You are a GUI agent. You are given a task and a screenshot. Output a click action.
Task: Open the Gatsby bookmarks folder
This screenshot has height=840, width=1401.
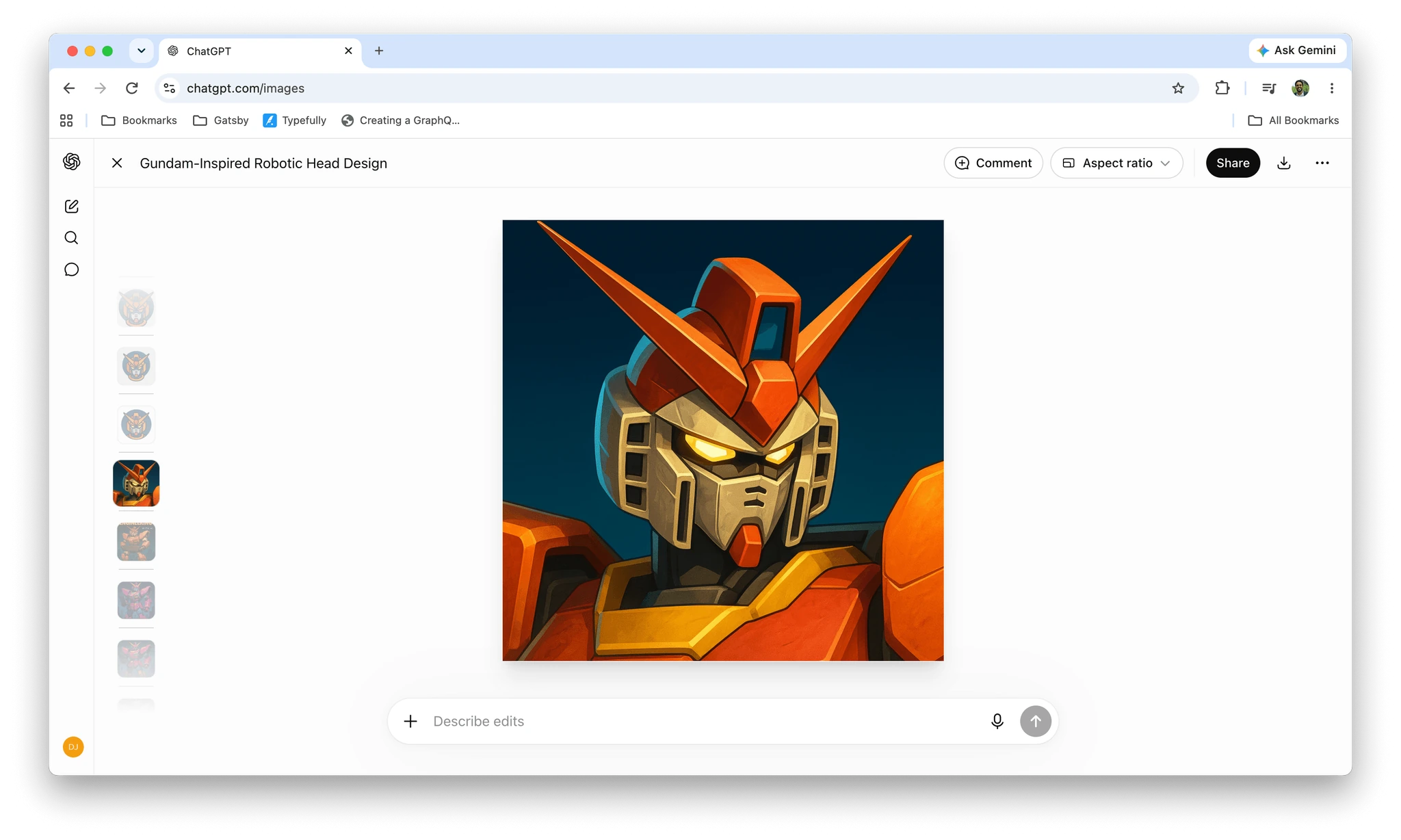tap(221, 120)
